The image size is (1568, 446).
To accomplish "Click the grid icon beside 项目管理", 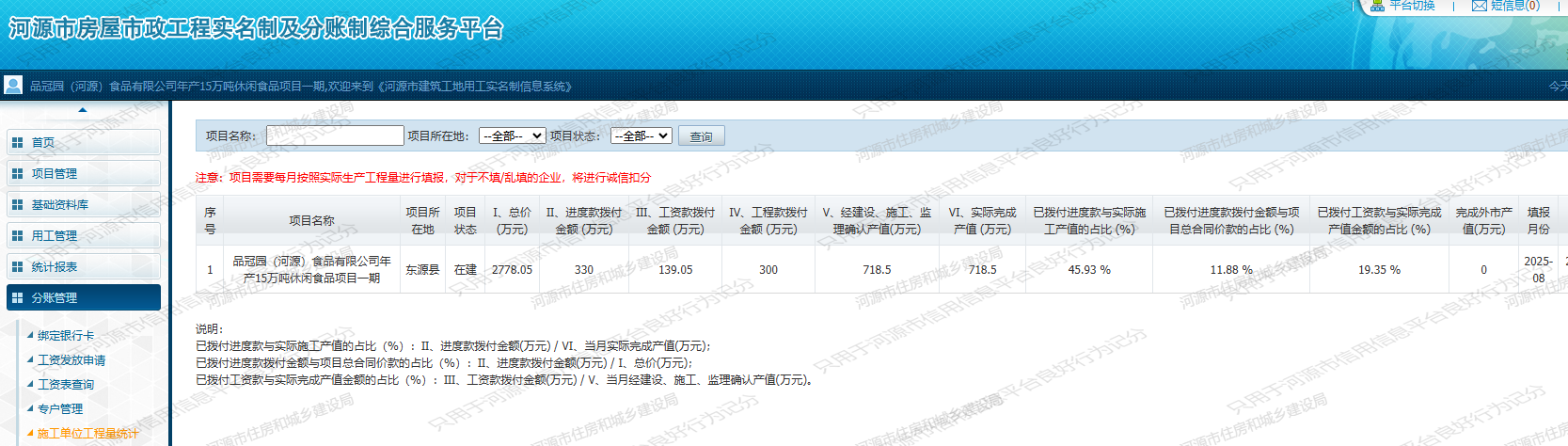I will pos(17,173).
